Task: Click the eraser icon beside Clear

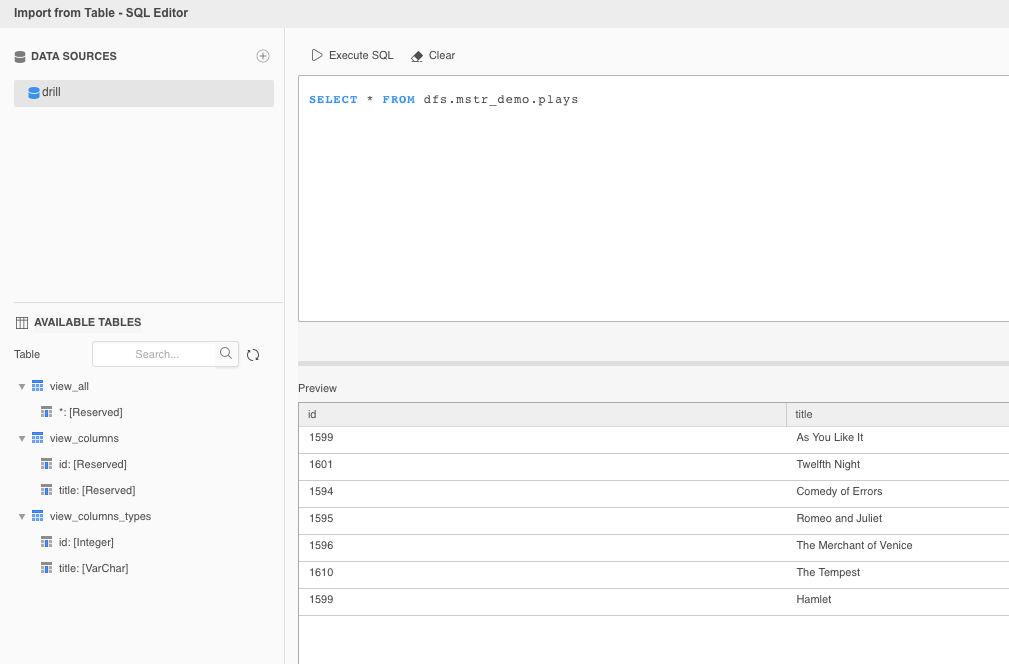Action: pos(417,55)
